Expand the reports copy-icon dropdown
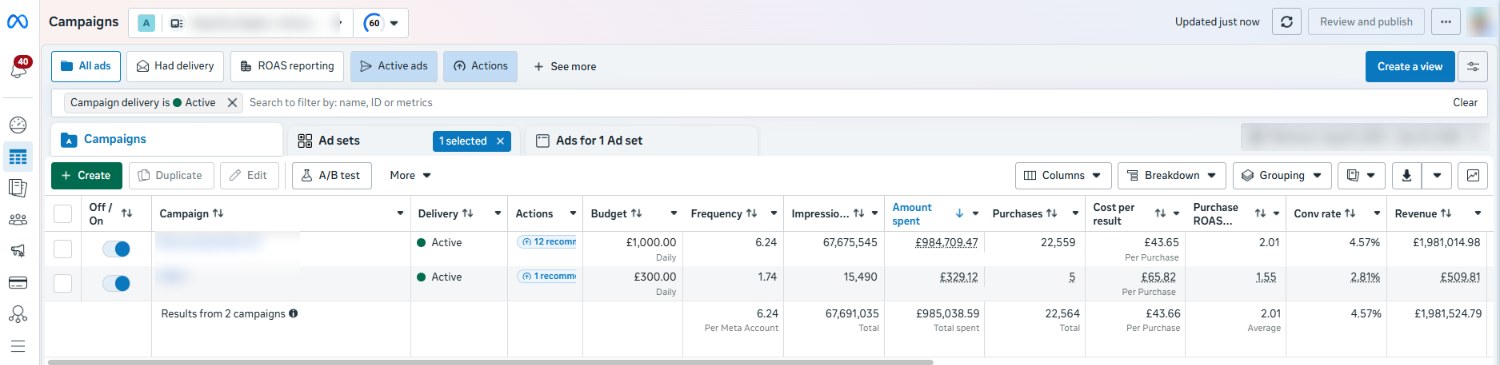 tap(1361, 175)
